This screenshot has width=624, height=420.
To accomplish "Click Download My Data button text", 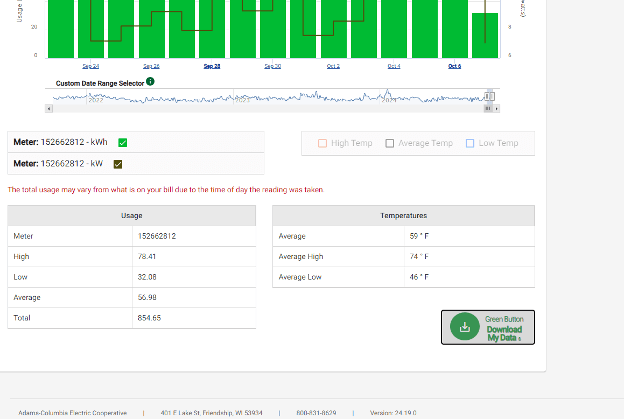I will 504,334.
